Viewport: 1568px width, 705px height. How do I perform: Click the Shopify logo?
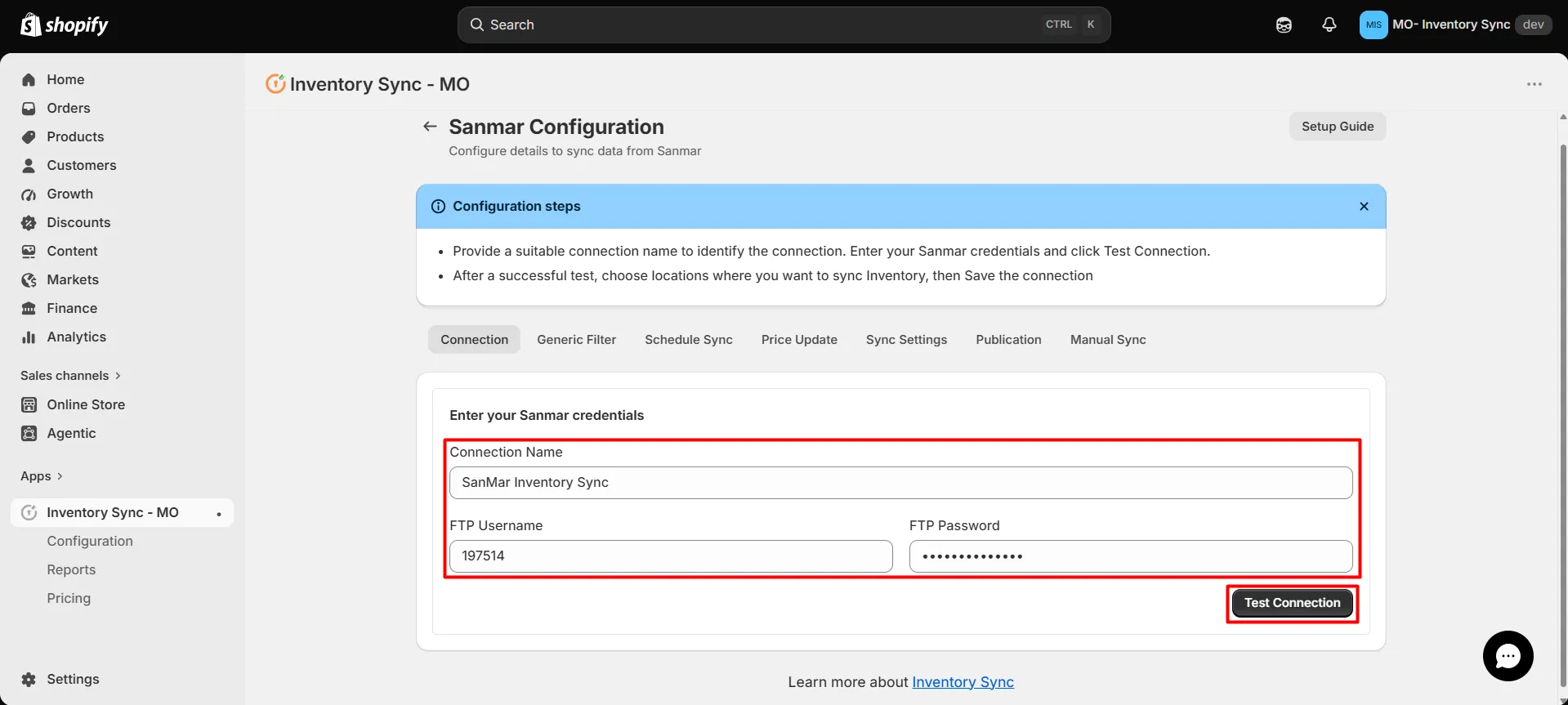[x=64, y=25]
